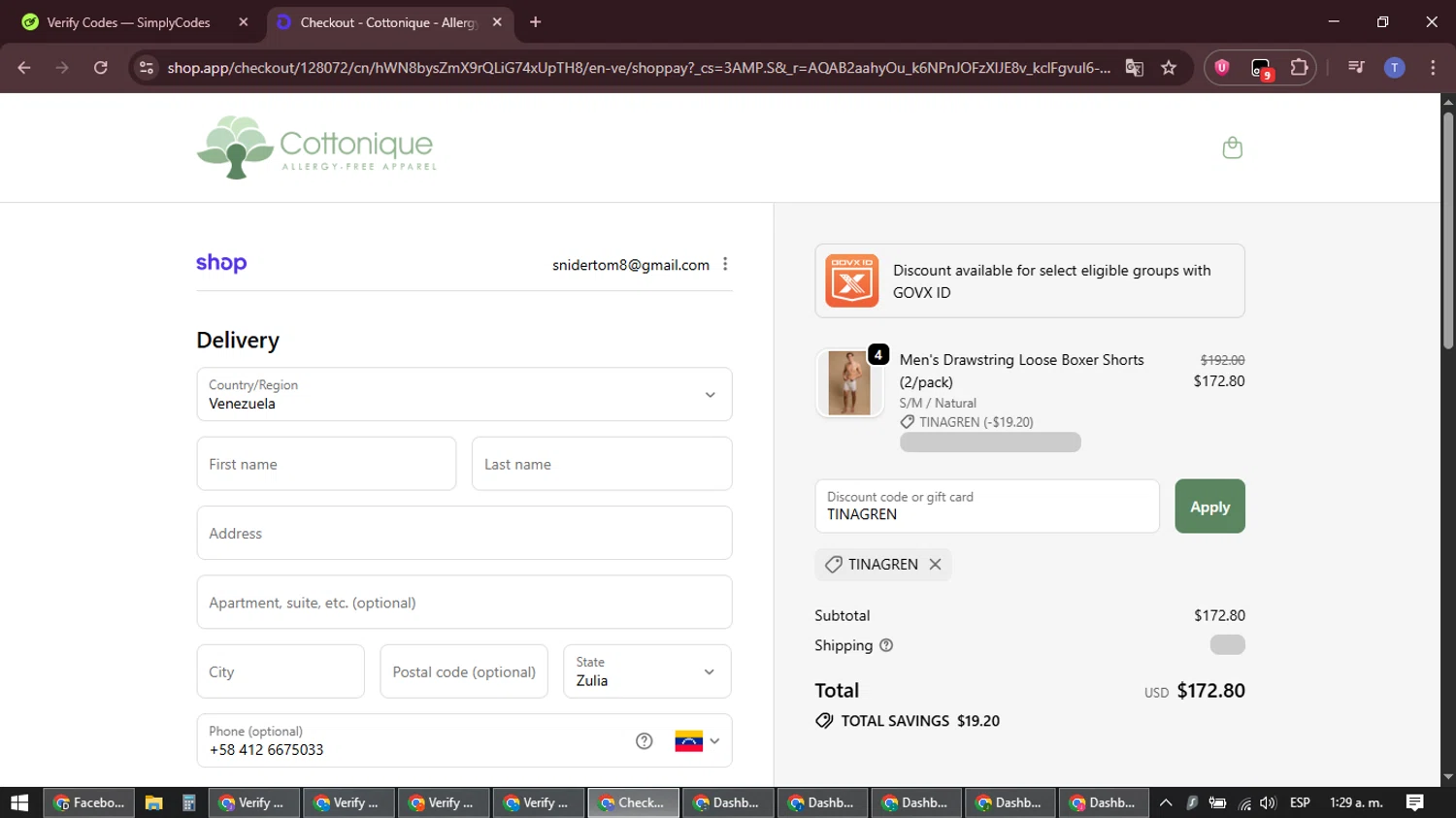Remove the applied TINAGREN discount tag
Viewport: 1456px width, 818px height.
coord(935,564)
